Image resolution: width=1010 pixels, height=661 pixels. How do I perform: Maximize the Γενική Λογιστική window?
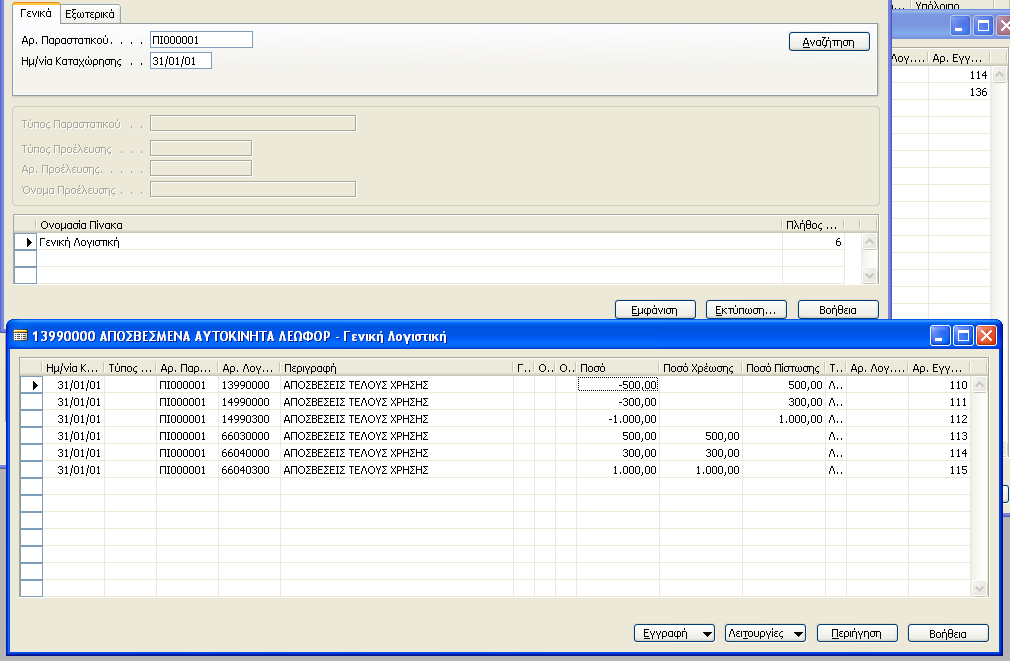point(962,336)
